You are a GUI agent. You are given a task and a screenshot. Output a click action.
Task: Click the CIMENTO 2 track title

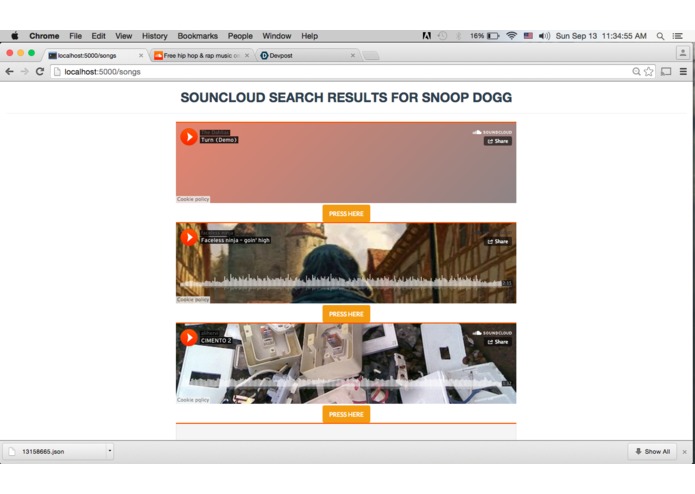point(216,341)
